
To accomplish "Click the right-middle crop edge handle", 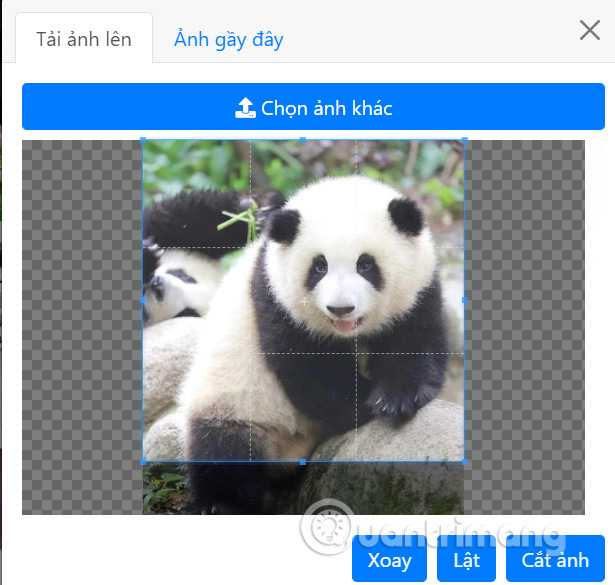I will pyautogui.click(x=465, y=300).
